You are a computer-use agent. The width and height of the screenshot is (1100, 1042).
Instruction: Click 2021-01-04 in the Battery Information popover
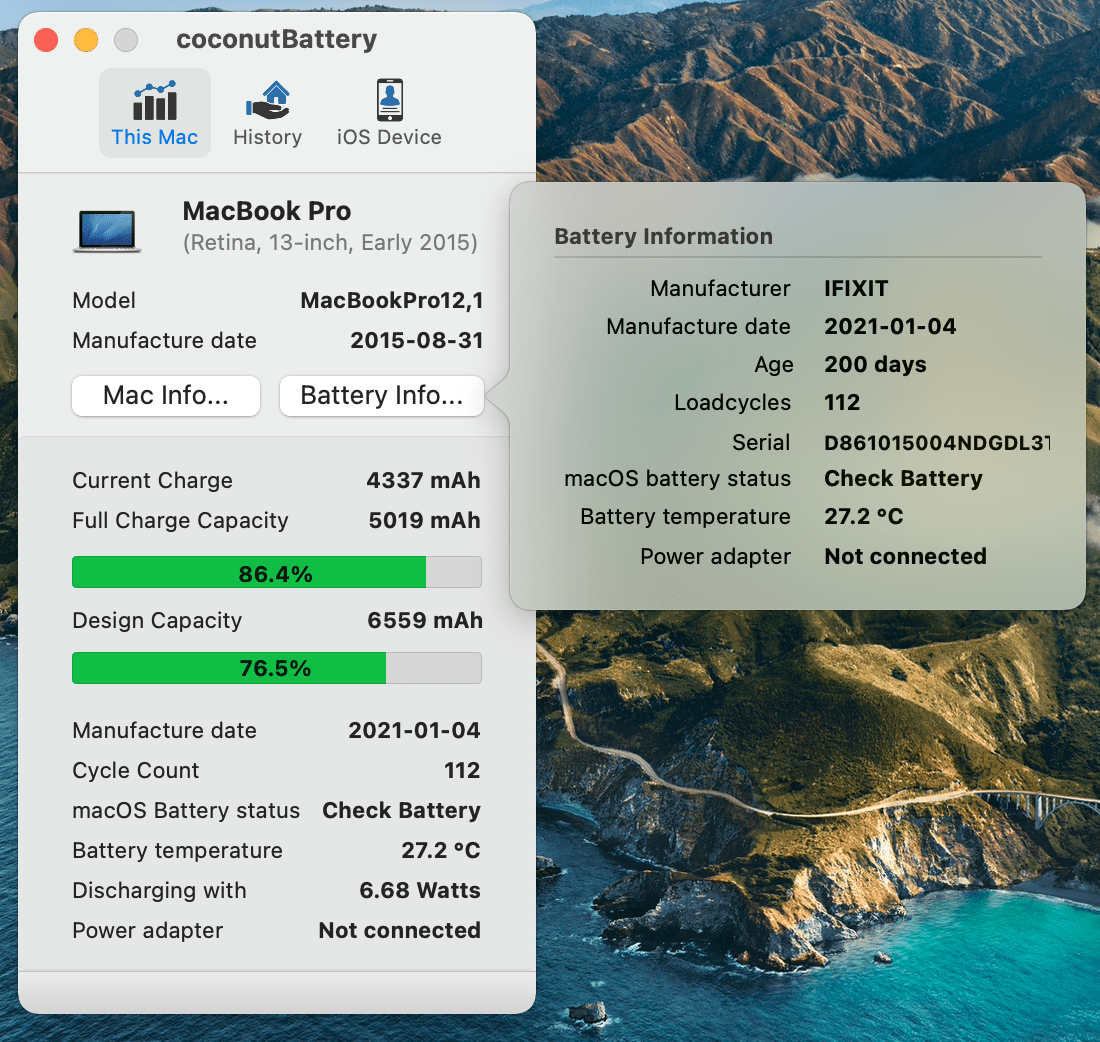pos(890,326)
